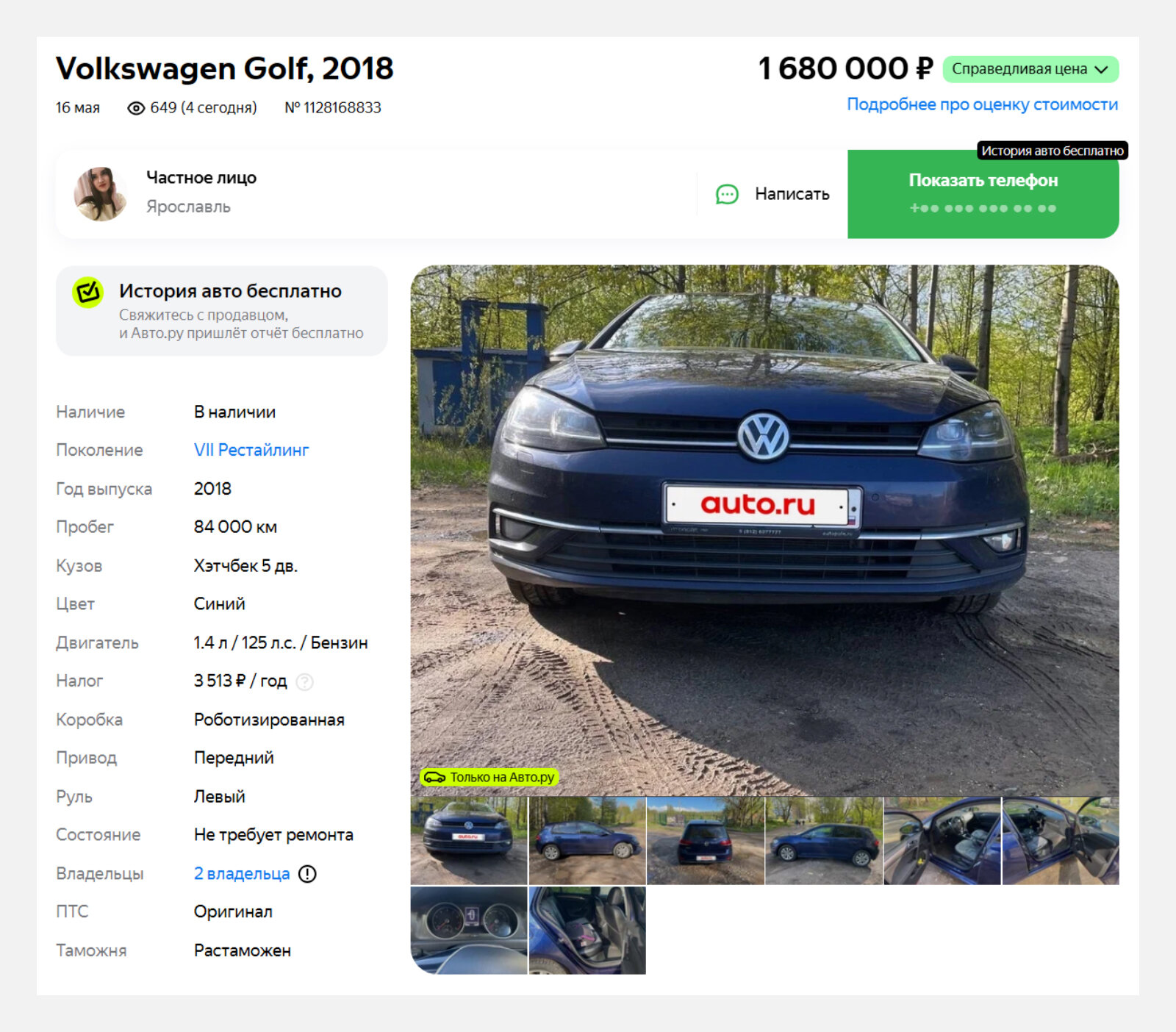Click the Хэтчбек 5 дв. body value
The width and height of the screenshot is (1176, 1032).
pos(245,566)
